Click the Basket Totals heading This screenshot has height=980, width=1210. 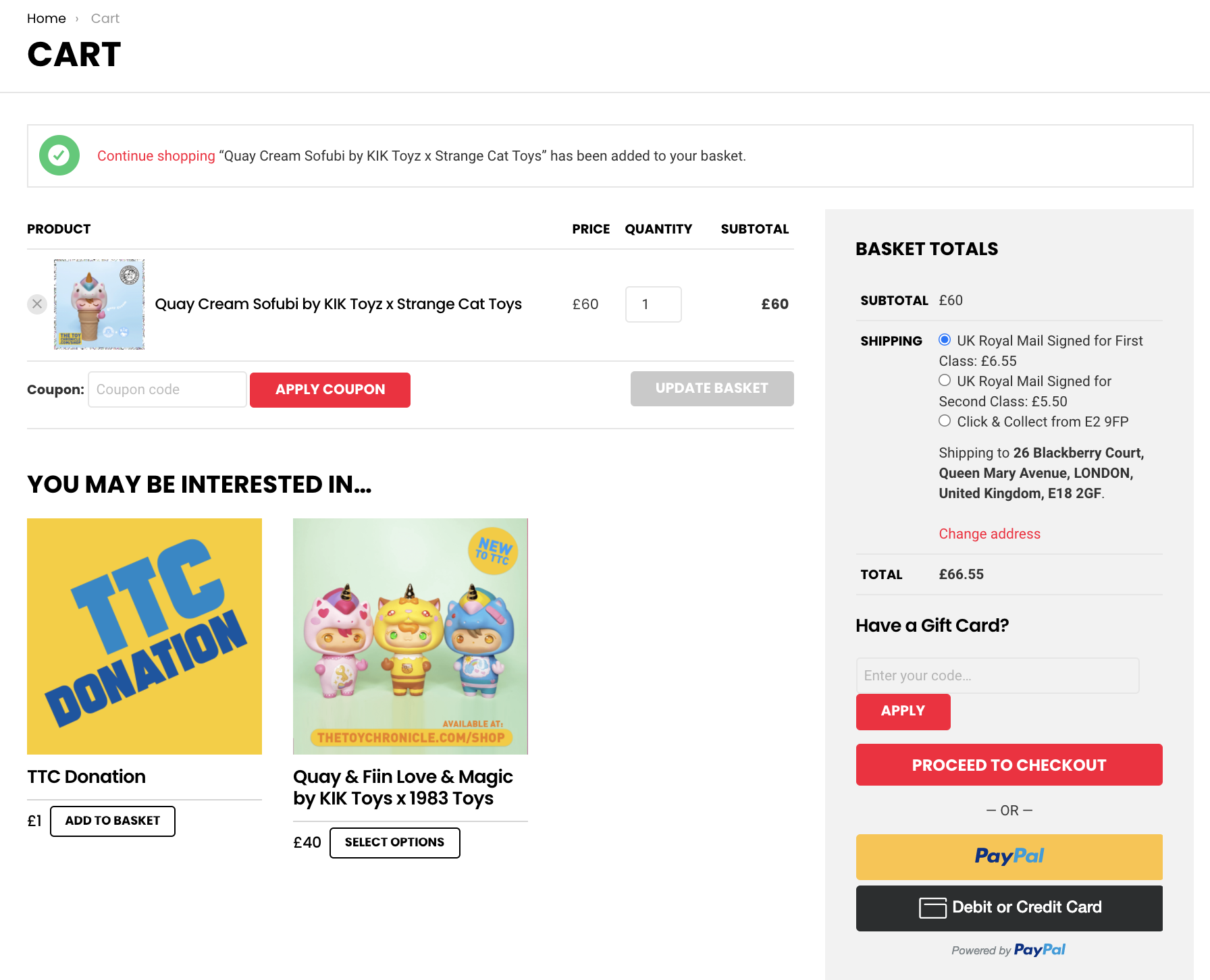926,249
